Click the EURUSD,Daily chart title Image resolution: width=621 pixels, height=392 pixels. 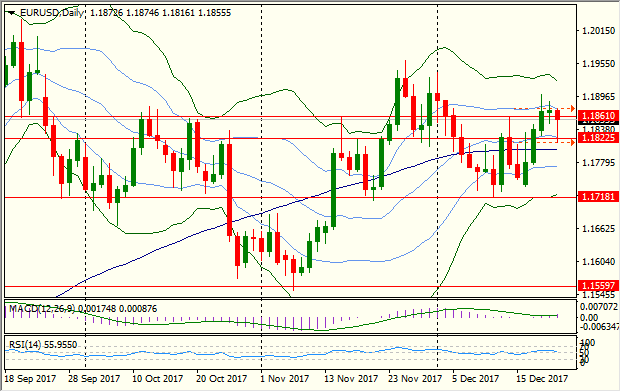(x=51, y=13)
